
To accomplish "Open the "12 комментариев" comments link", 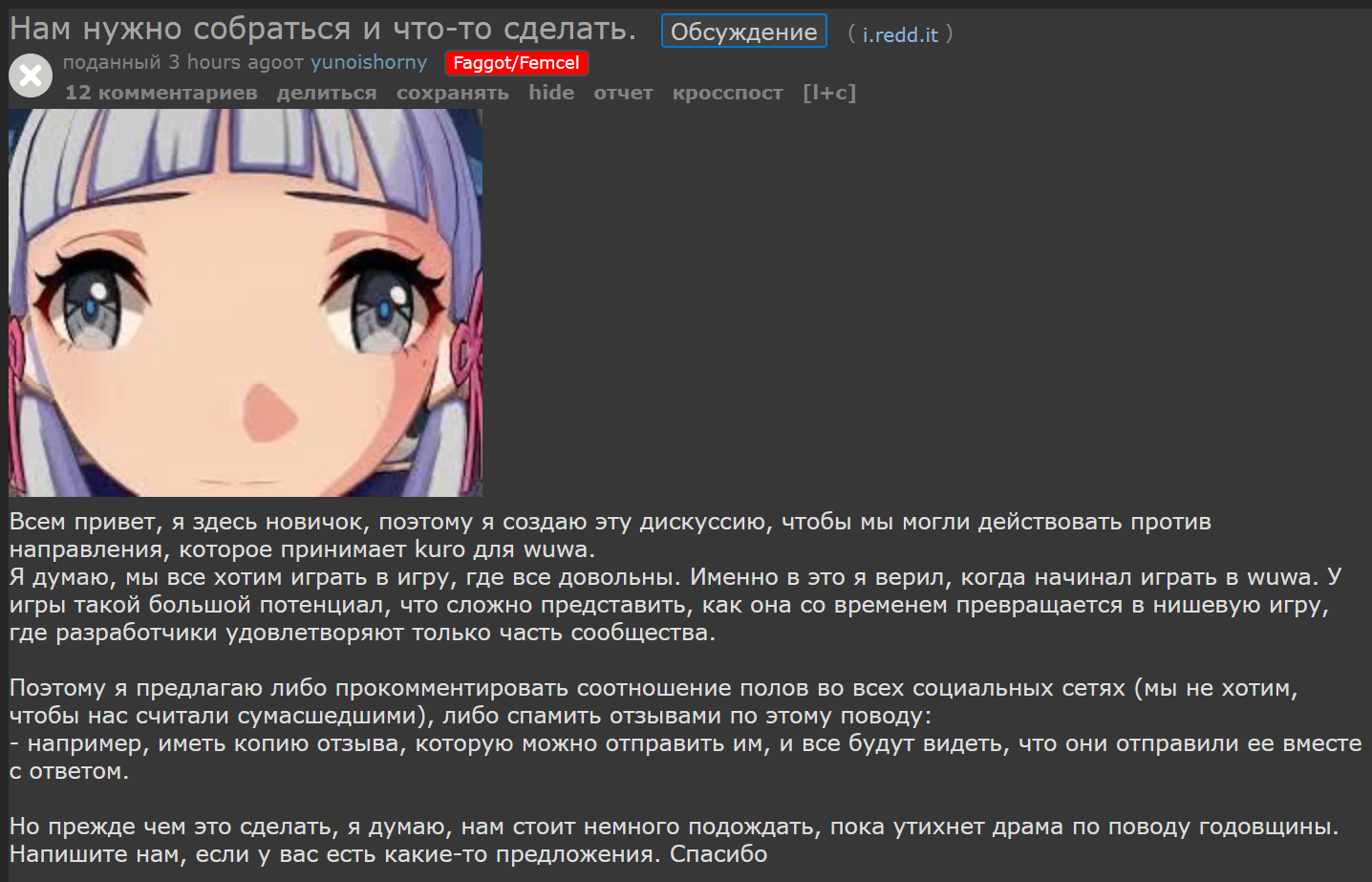I will coord(161,93).
